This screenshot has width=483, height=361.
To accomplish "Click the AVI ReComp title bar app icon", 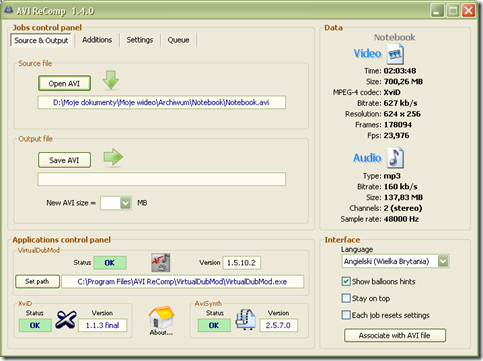I will click(x=8, y=10).
